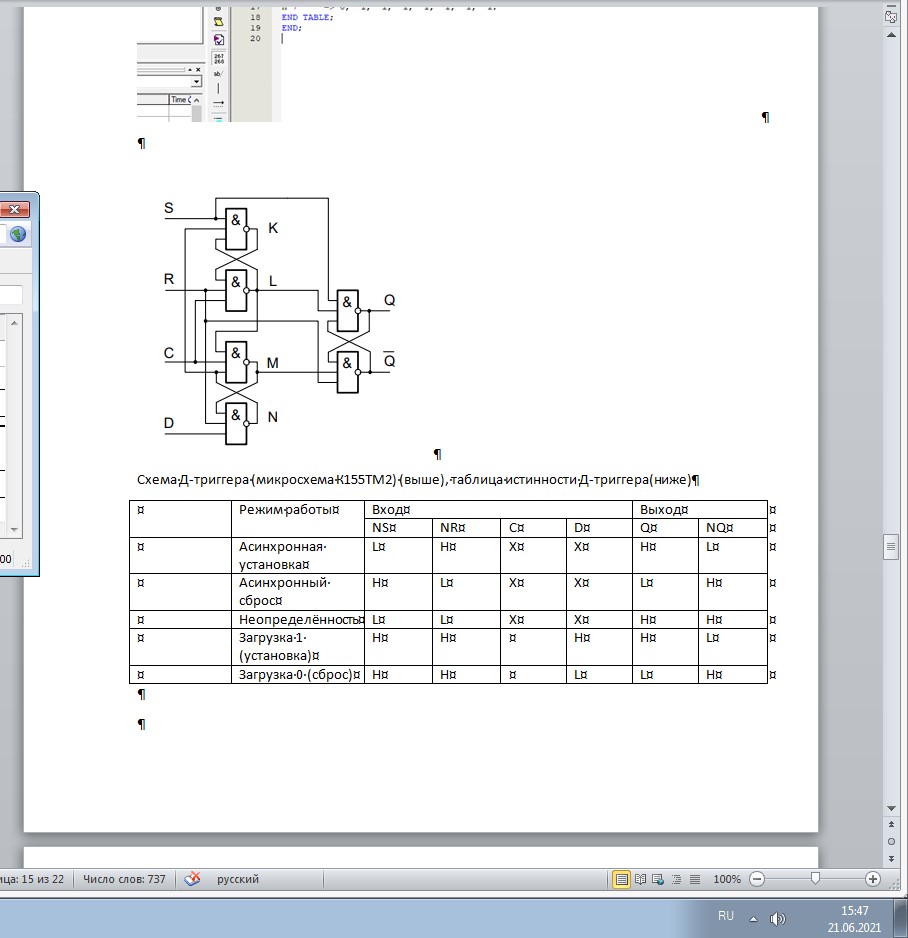Image resolution: width=908 pixels, height=938 pixels.
Task: Click the 'NR' column header cell
Action: (x=467, y=528)
